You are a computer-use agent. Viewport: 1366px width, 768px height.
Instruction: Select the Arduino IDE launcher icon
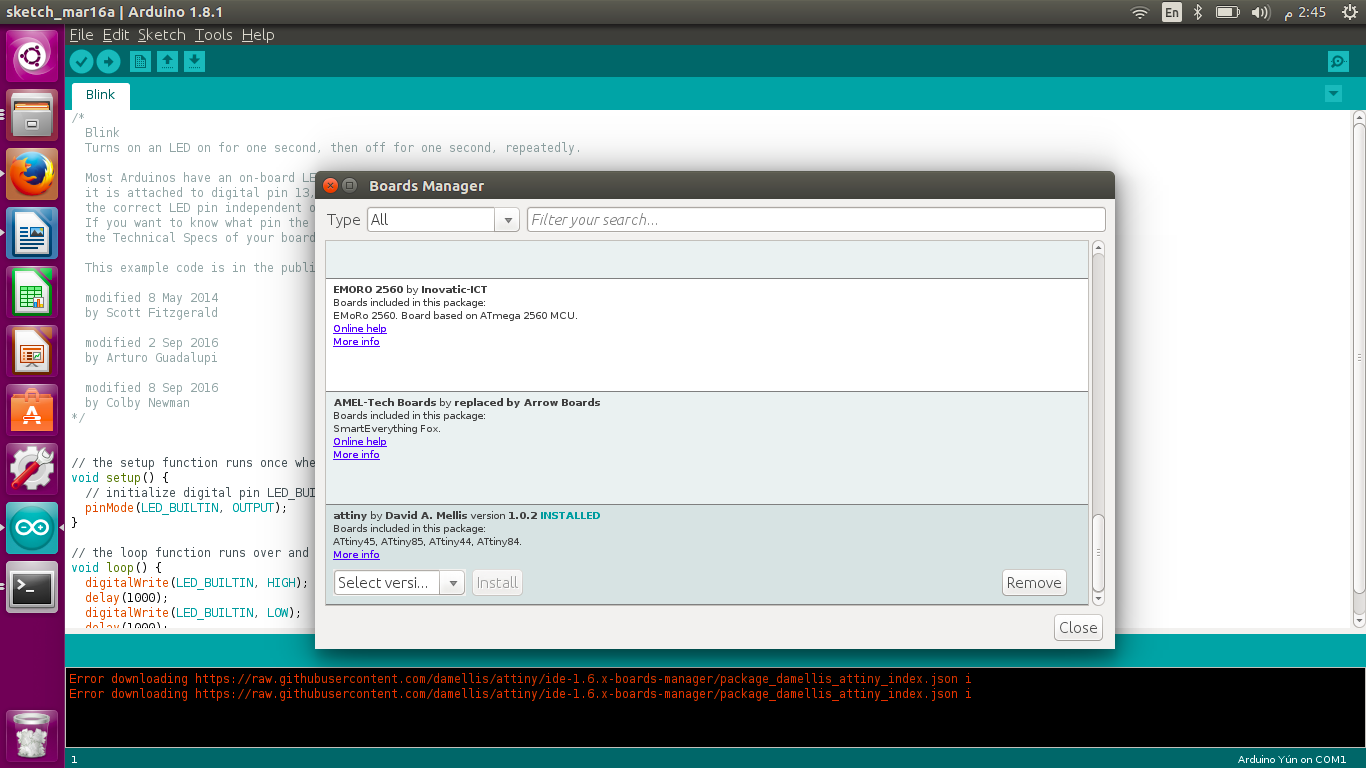point(32,528)
